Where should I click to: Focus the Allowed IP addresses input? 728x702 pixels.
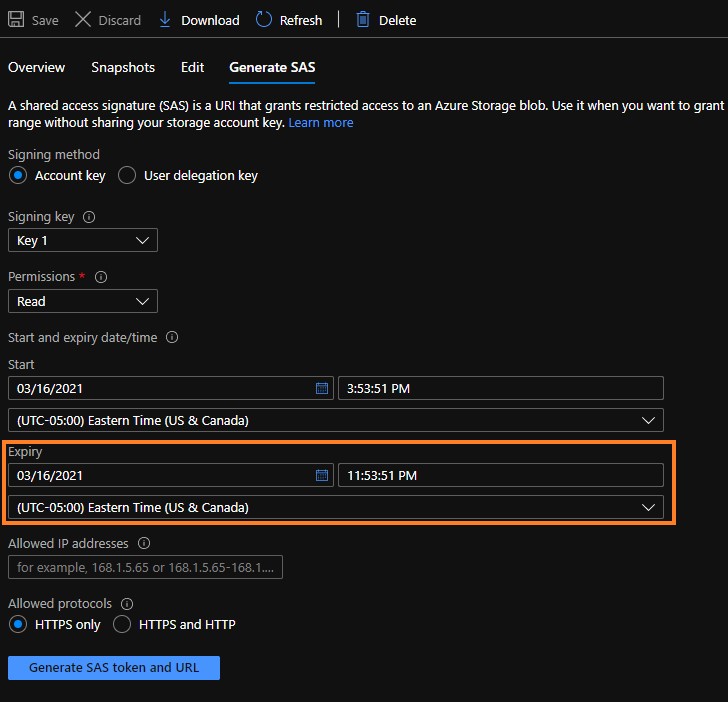[145, 567]
